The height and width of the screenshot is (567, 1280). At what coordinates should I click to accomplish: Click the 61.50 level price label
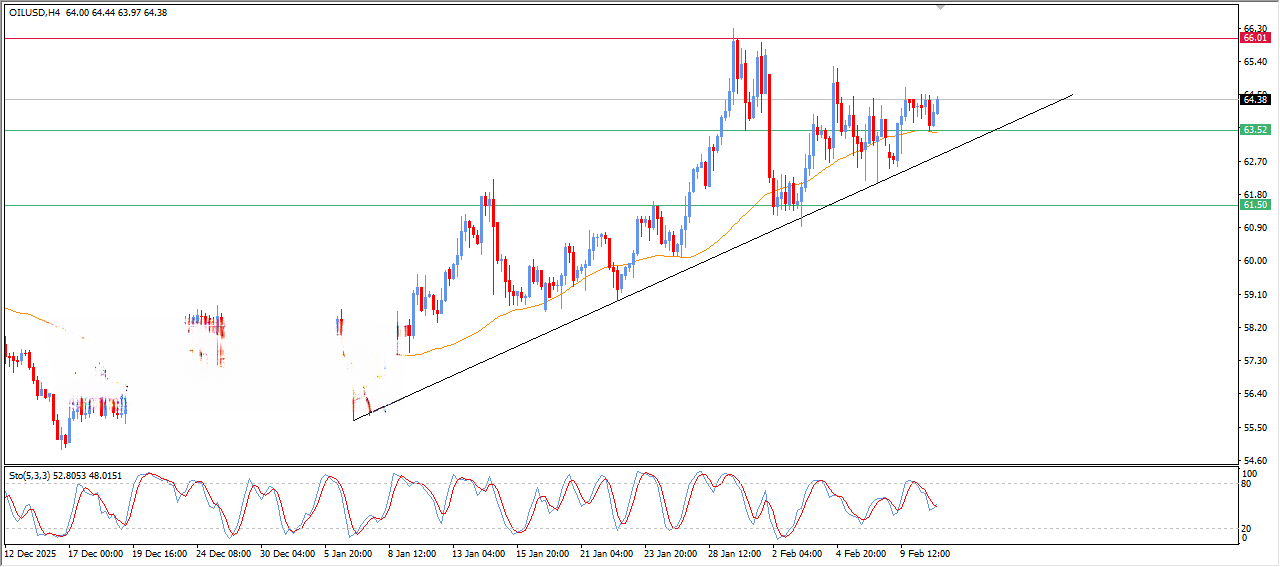1254,205
